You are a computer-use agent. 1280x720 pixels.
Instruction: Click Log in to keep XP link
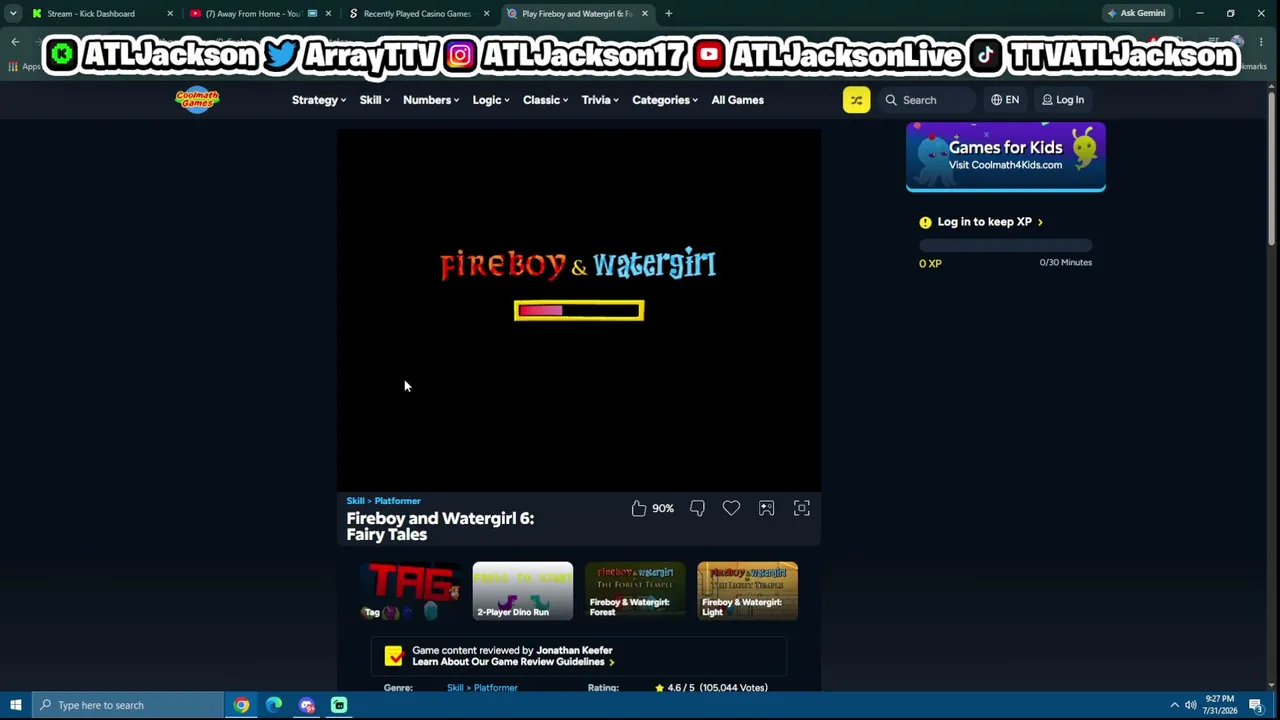990,222
